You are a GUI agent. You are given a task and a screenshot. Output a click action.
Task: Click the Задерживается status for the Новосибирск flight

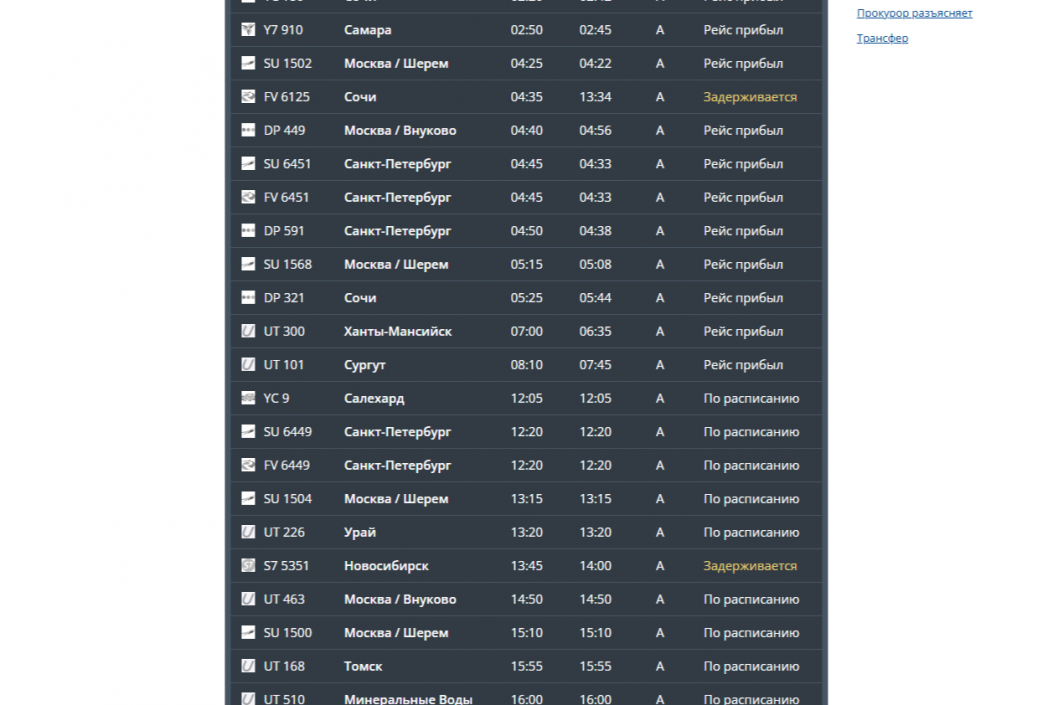pos(749,566)
